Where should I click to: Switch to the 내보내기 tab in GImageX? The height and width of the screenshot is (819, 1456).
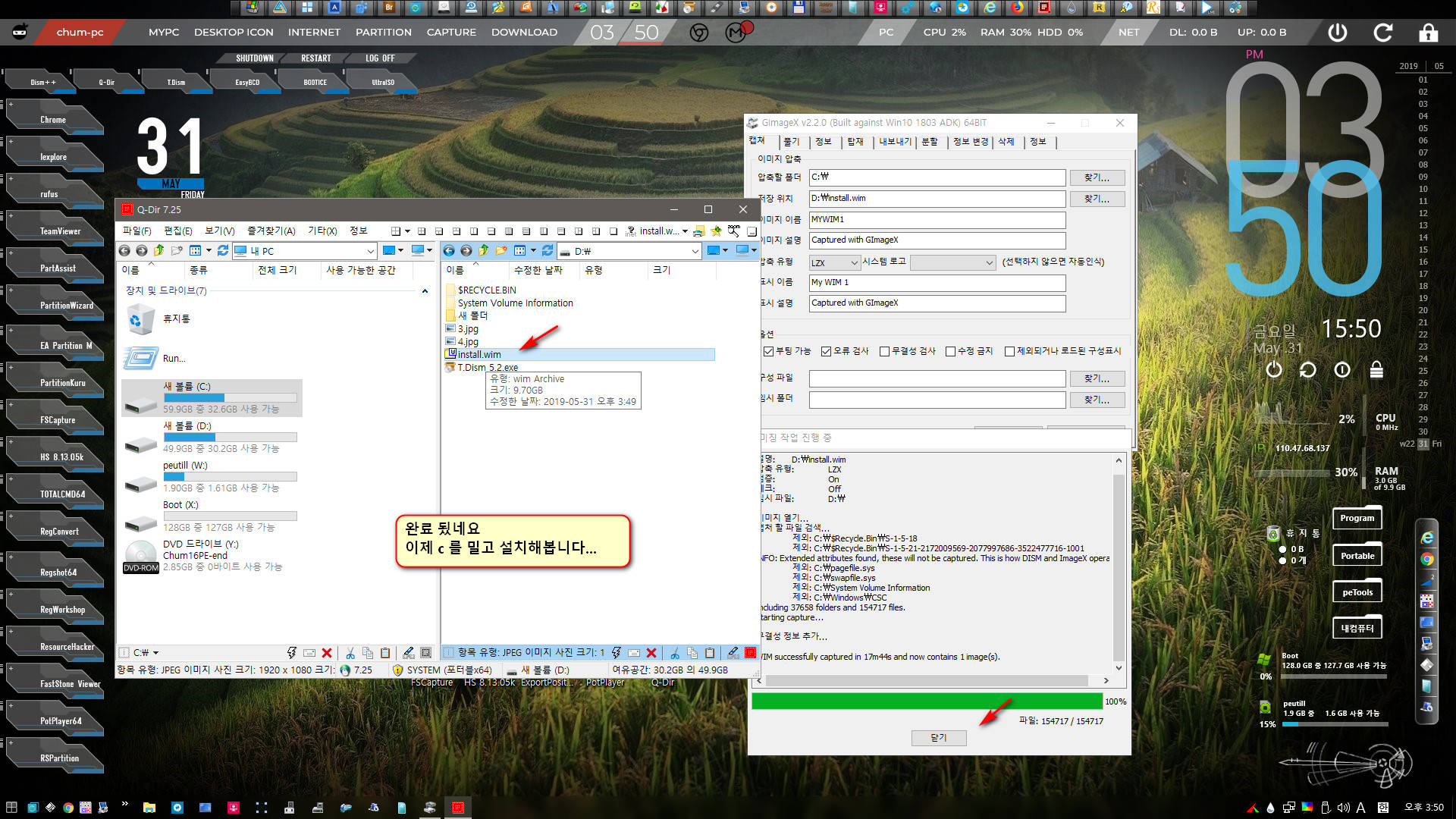[895, 142]
